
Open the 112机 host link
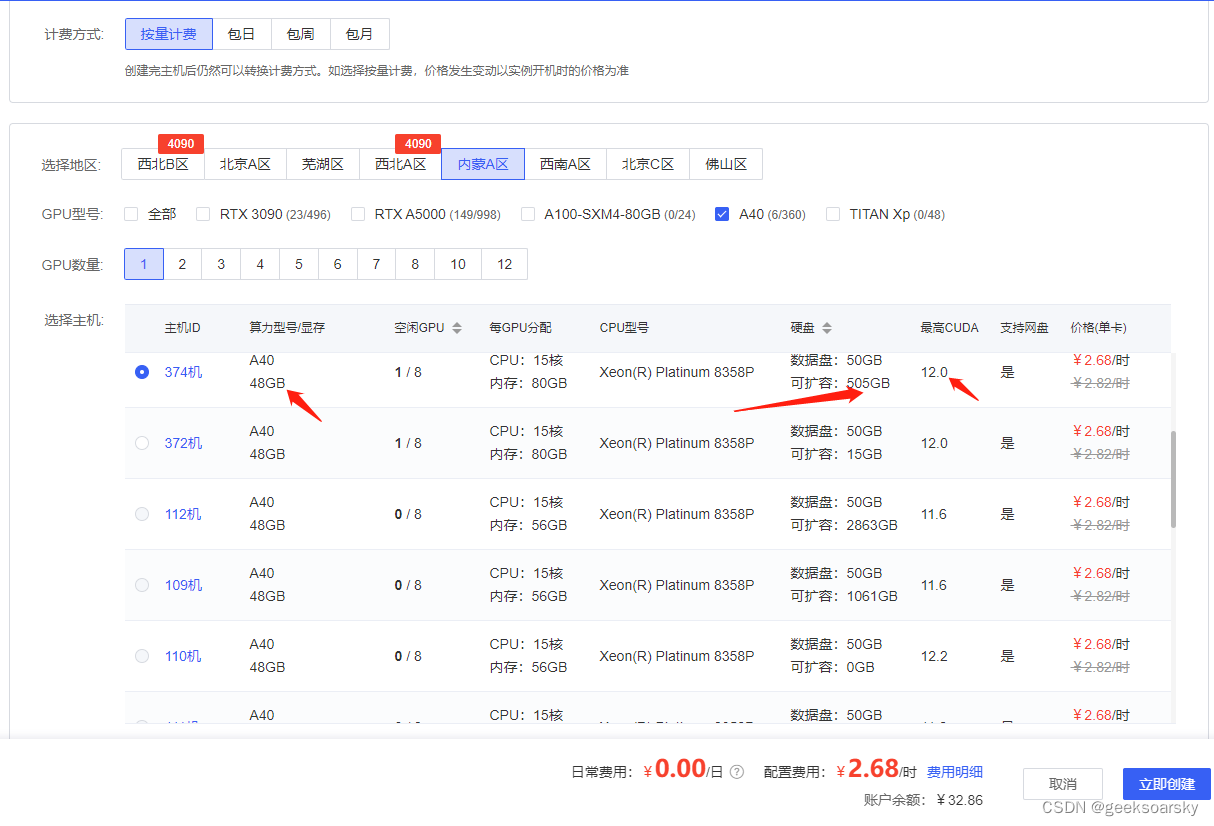point(183,514)
